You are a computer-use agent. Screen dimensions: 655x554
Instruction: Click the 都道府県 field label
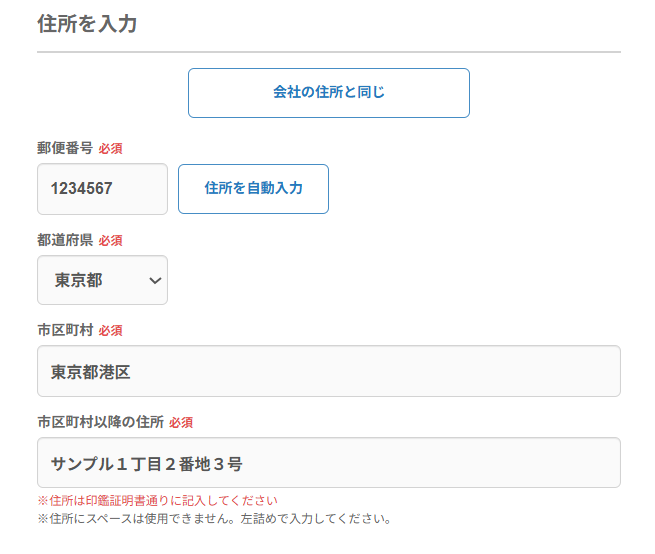(65, 240)
